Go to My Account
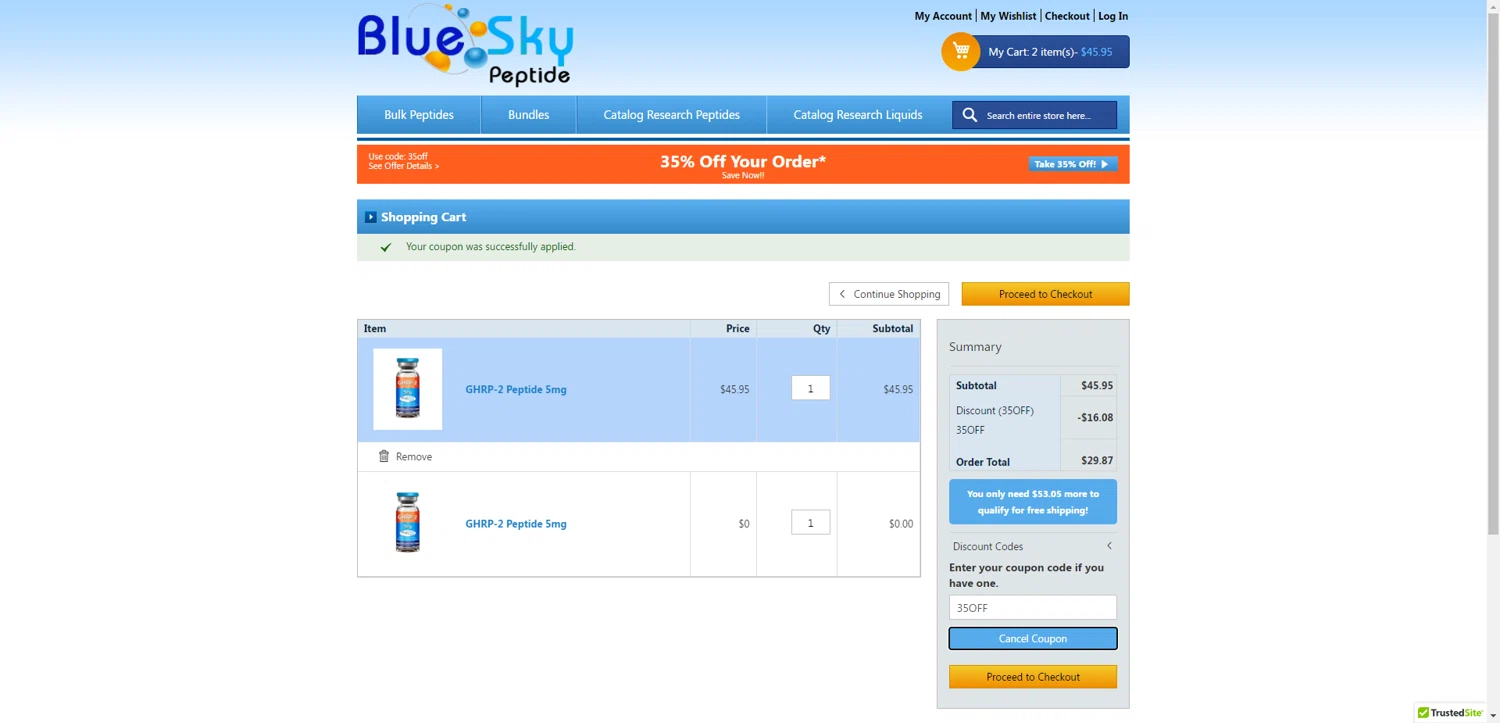This screenshot has width=1500, height=723. pyautogui.click(x=943, y=16)
